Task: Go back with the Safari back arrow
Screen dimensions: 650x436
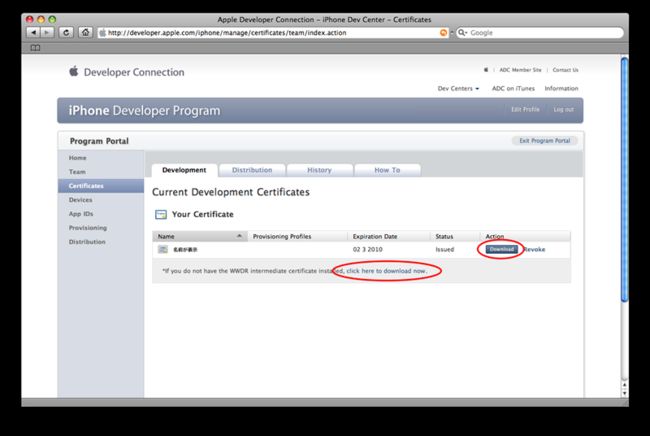Action: [34, 32]
